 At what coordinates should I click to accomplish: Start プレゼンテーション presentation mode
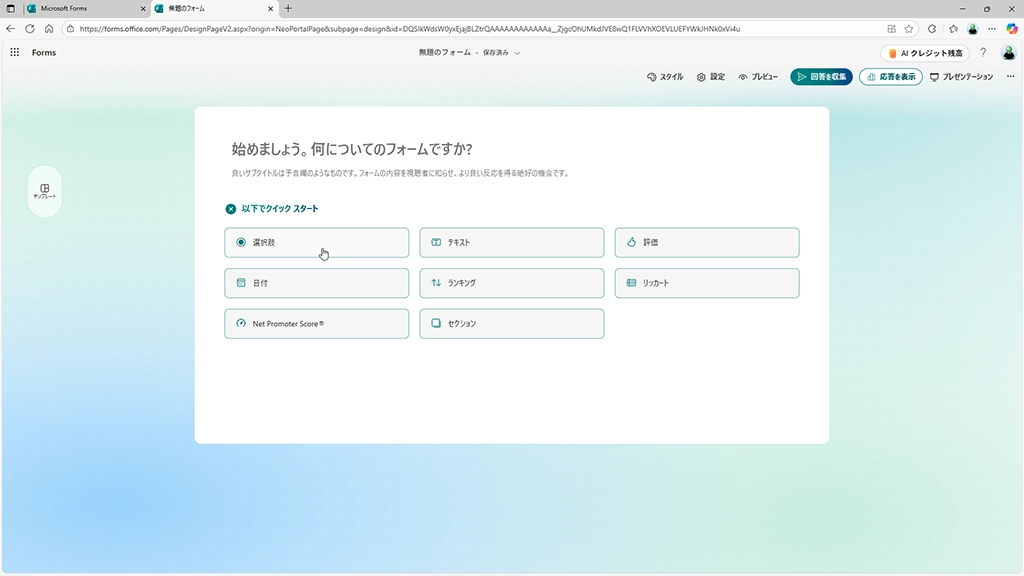tap(961, 77)
